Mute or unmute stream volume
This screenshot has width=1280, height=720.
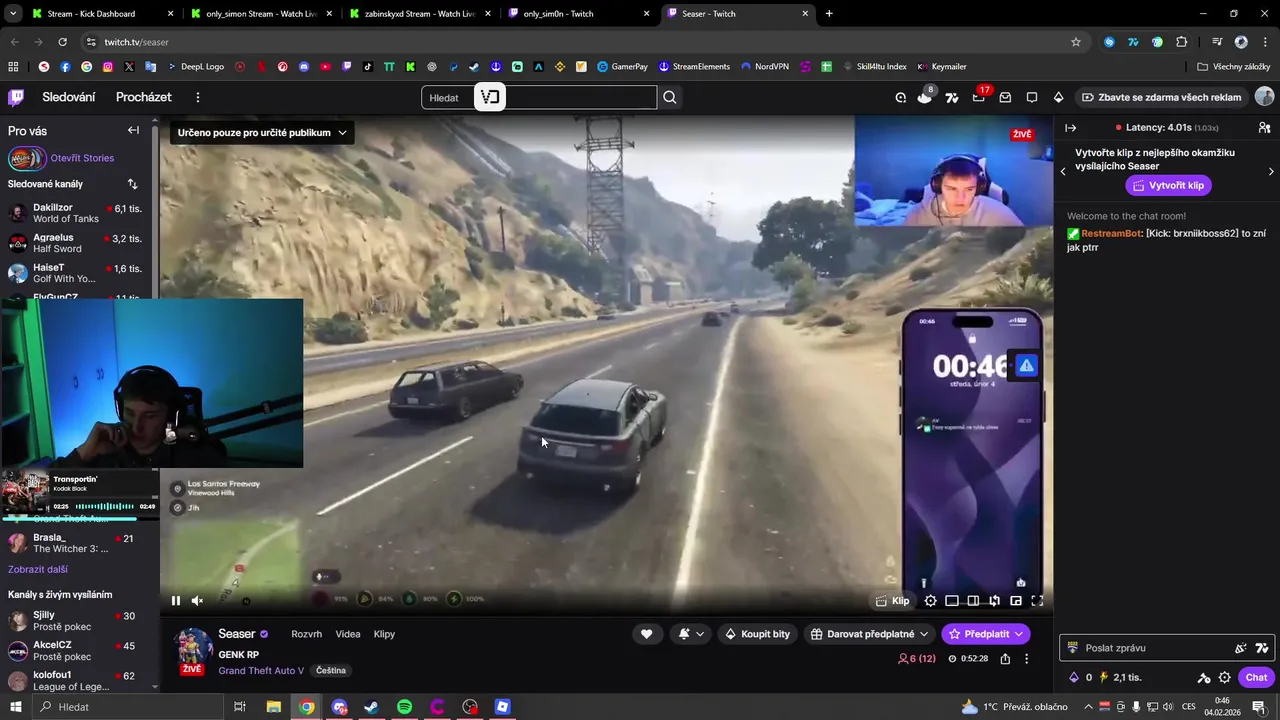(x=197, y=601)
